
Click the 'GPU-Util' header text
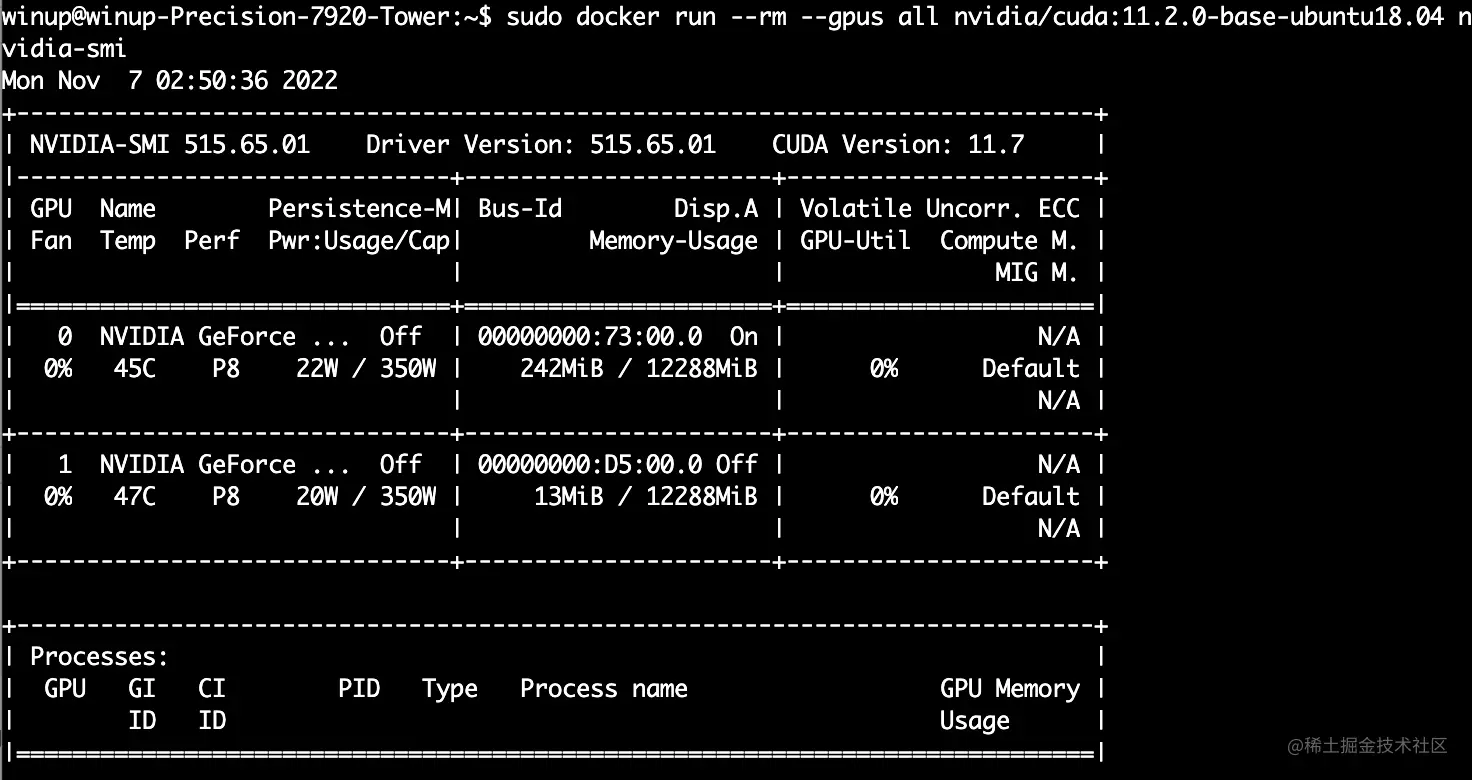click(856, 241)
